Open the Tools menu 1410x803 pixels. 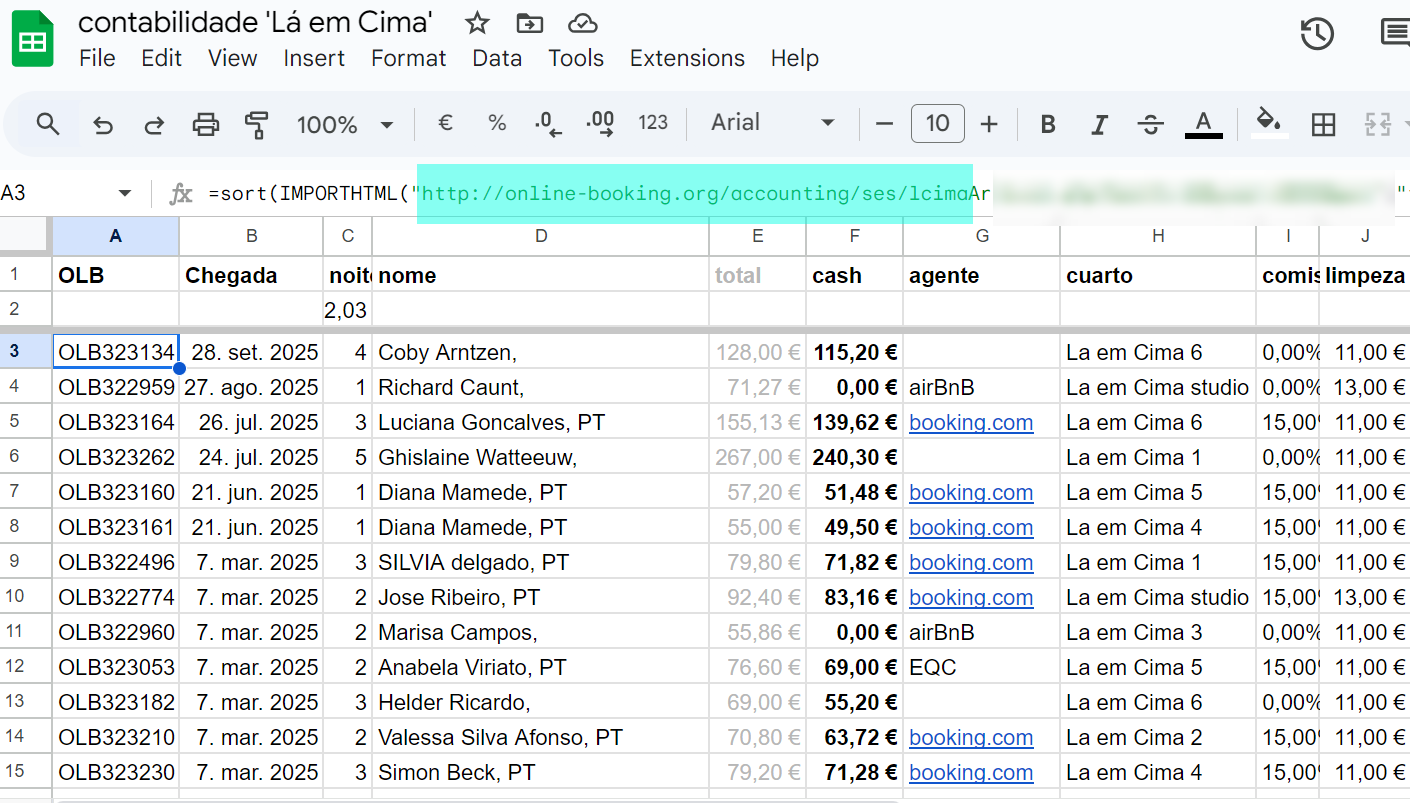tap(576, 58)
